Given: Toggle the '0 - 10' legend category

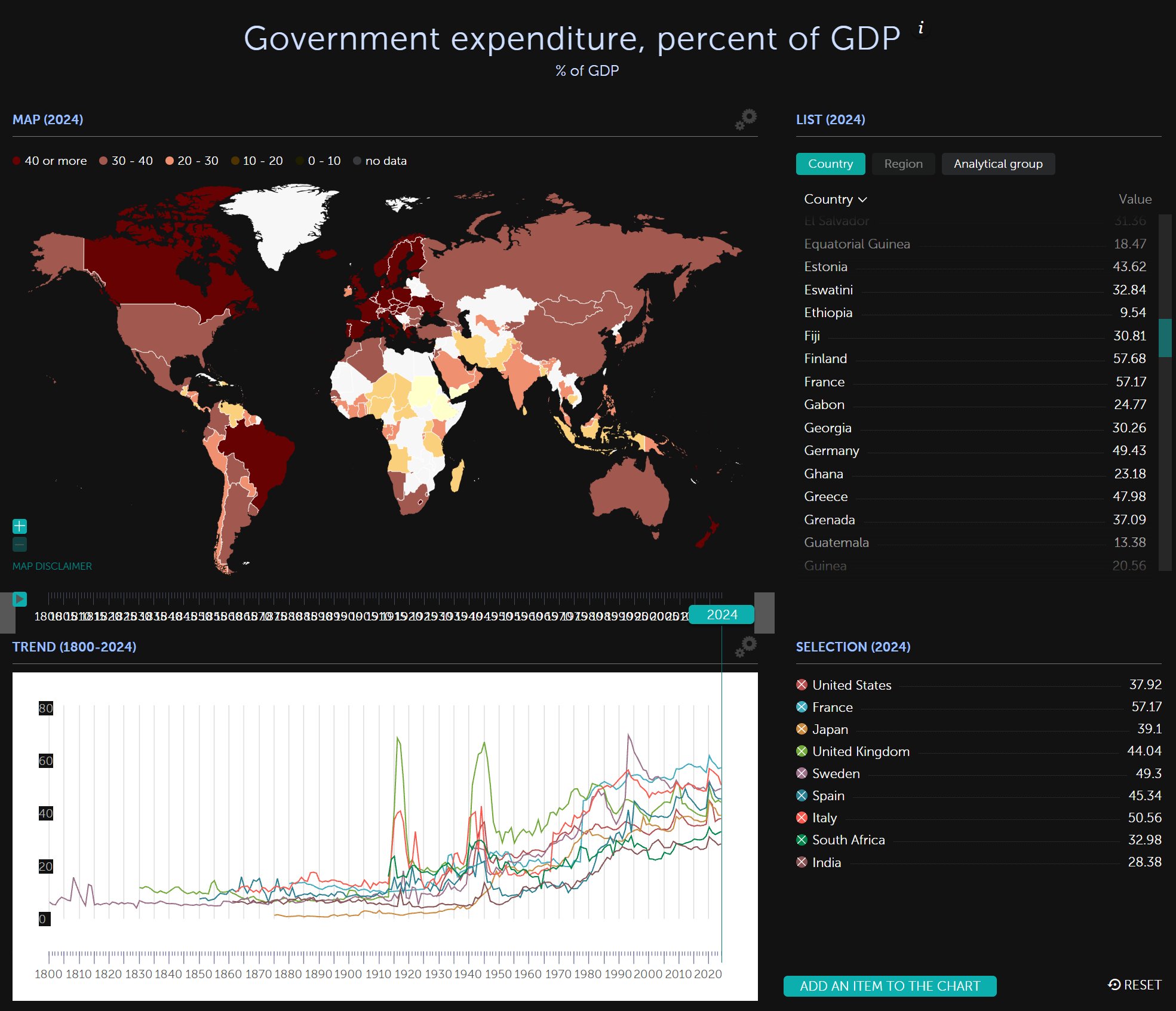Looking at the screenshot, I should tap(318, 161).
